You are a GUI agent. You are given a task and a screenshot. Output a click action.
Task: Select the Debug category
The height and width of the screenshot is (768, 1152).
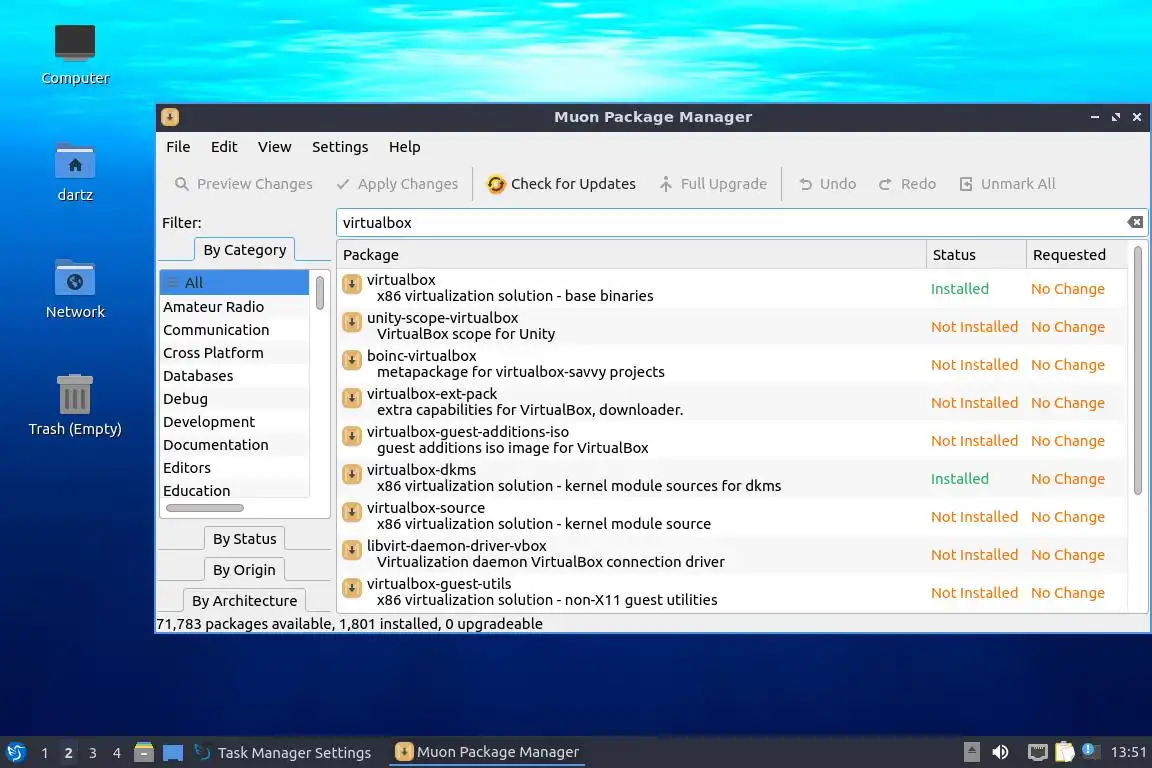[x=234, y=398]
